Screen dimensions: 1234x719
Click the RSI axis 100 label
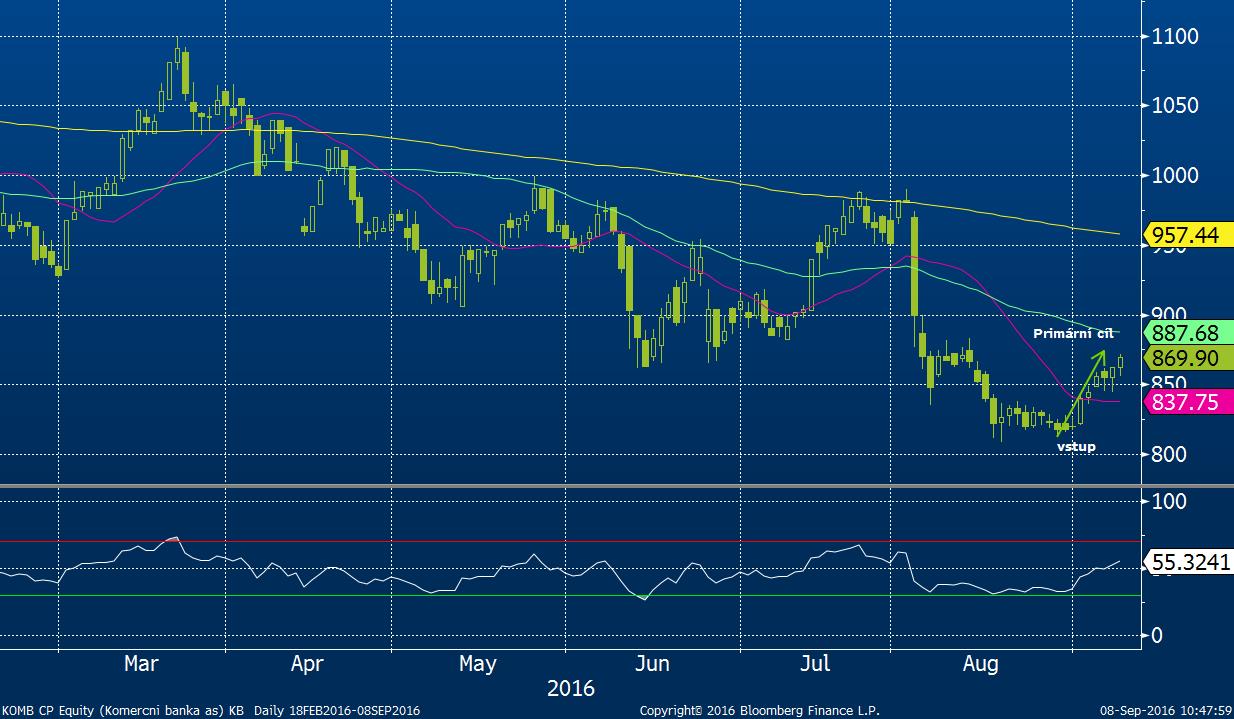1169,500
